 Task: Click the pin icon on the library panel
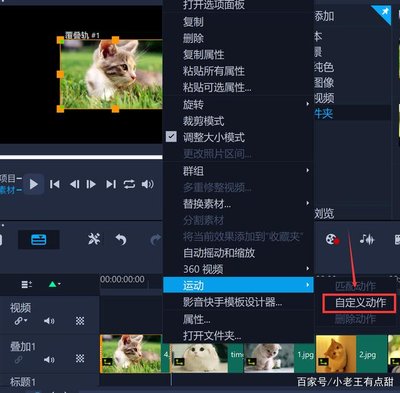coord(384,13)
